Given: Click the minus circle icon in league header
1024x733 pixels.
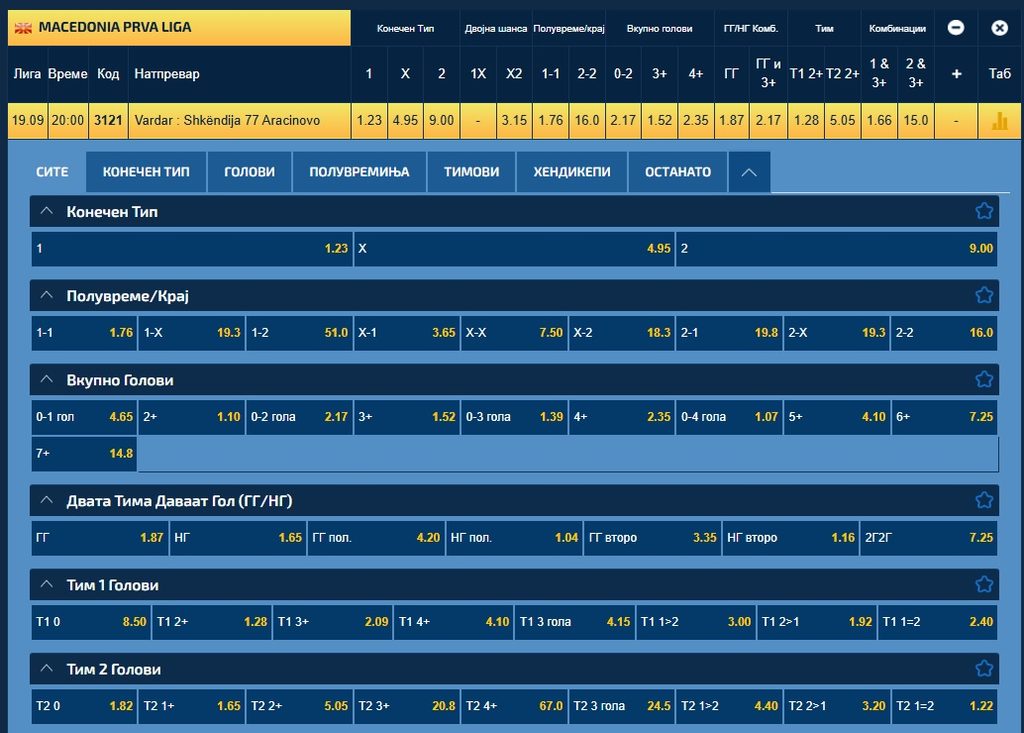Looking at the screenshot, I should click(x=955, y=27).
